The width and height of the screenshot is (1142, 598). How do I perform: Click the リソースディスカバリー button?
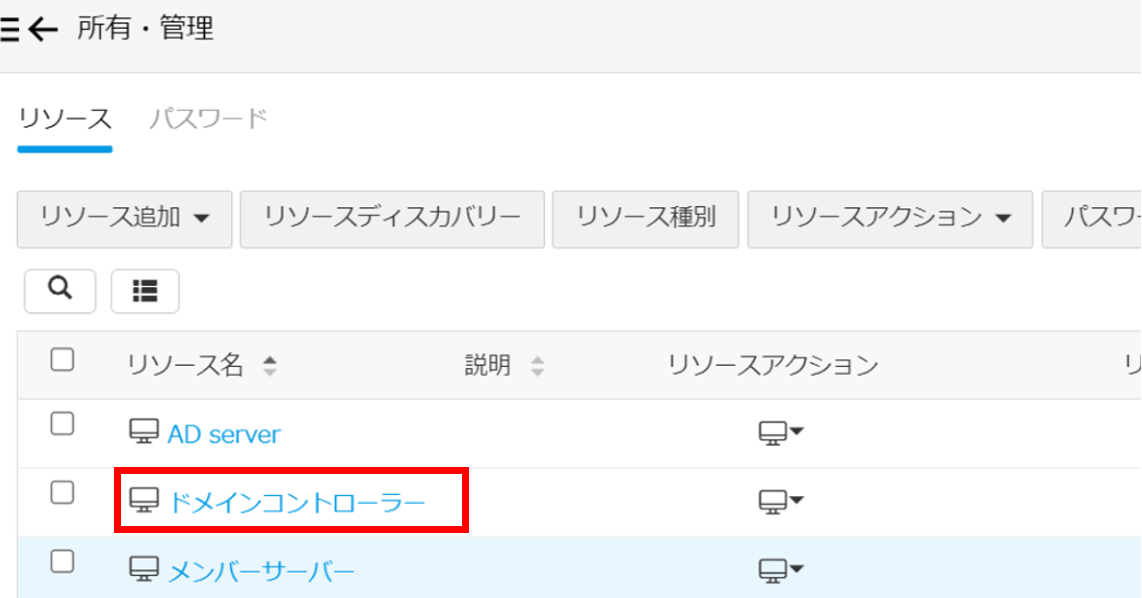click(392, 218)
